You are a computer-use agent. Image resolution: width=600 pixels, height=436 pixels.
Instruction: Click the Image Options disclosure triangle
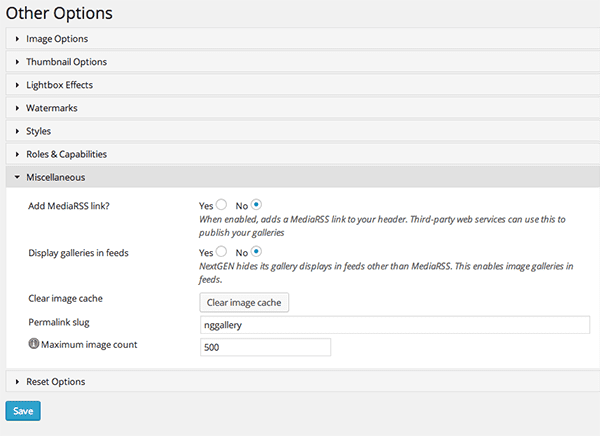click(17, 39)
